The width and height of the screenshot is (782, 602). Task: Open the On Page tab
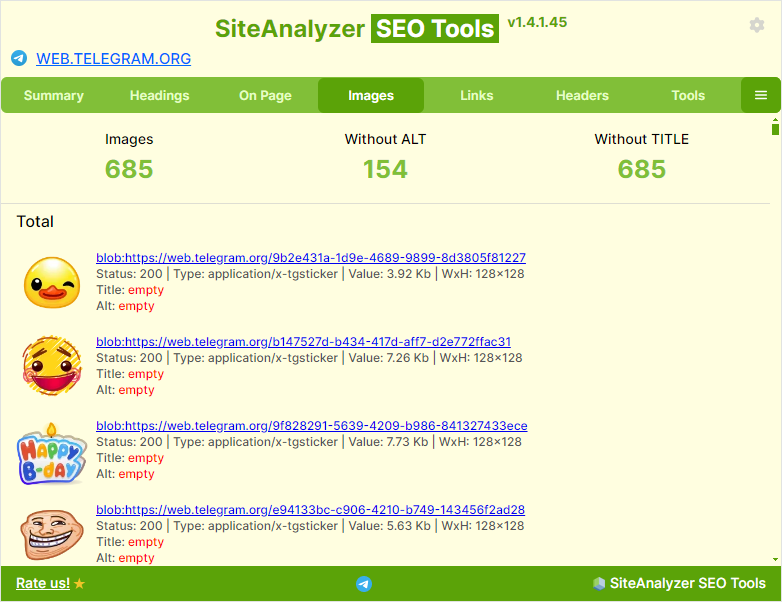pos(265,95)
